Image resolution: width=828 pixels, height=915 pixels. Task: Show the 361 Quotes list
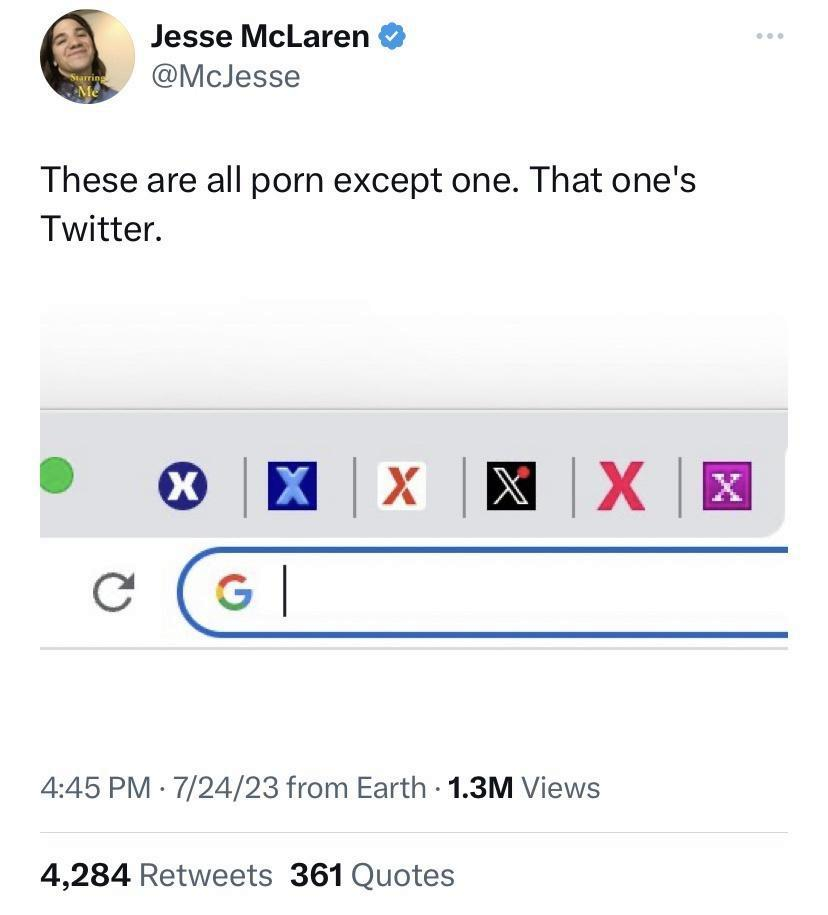click(372, 875)
